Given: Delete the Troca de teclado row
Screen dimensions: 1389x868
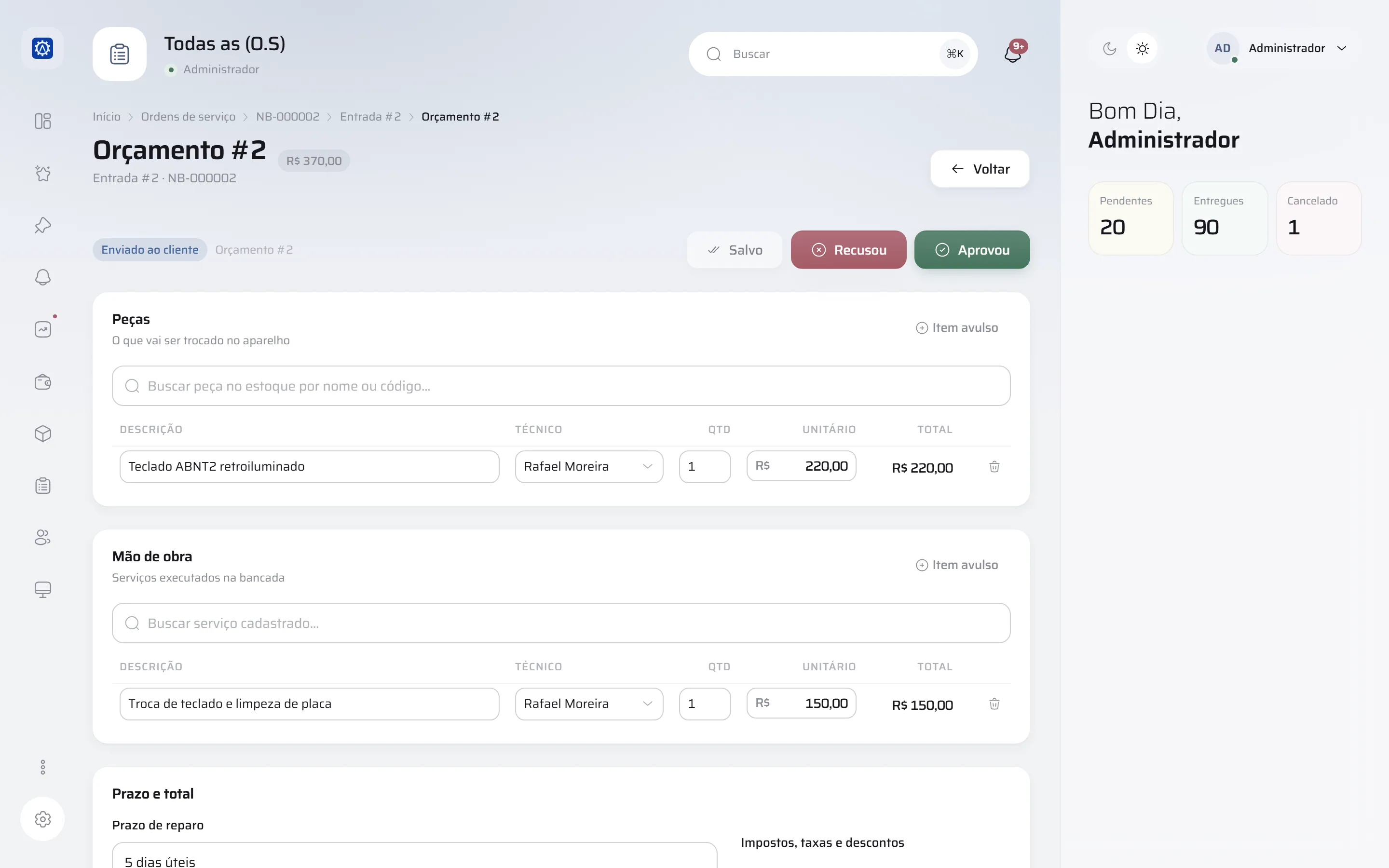Looking at the screenshot, I should (994, 704).
